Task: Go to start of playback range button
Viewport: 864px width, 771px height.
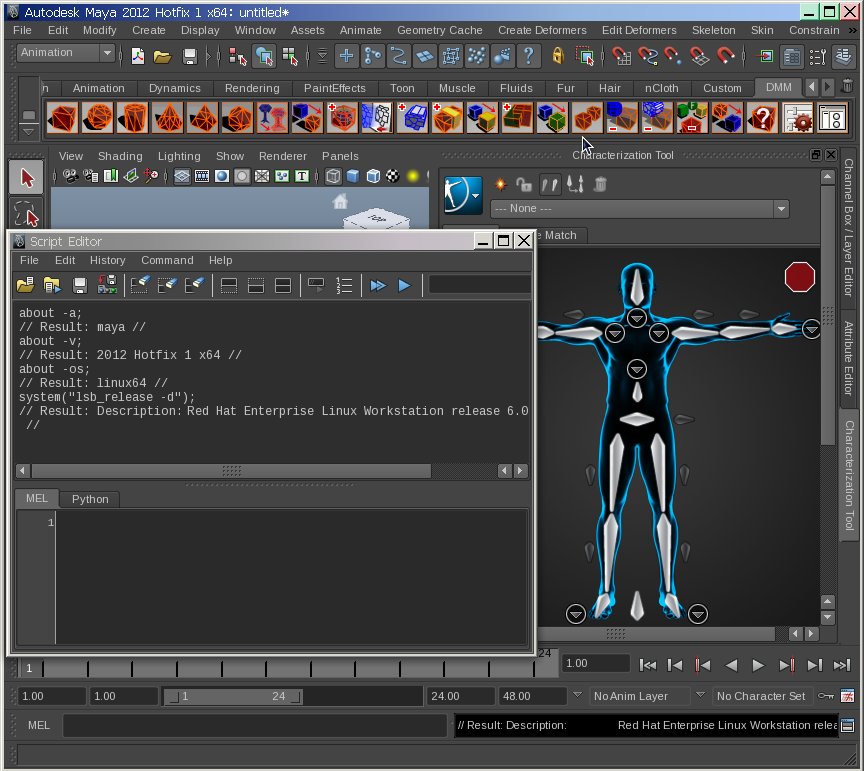Action: click(x=647, y=665)
